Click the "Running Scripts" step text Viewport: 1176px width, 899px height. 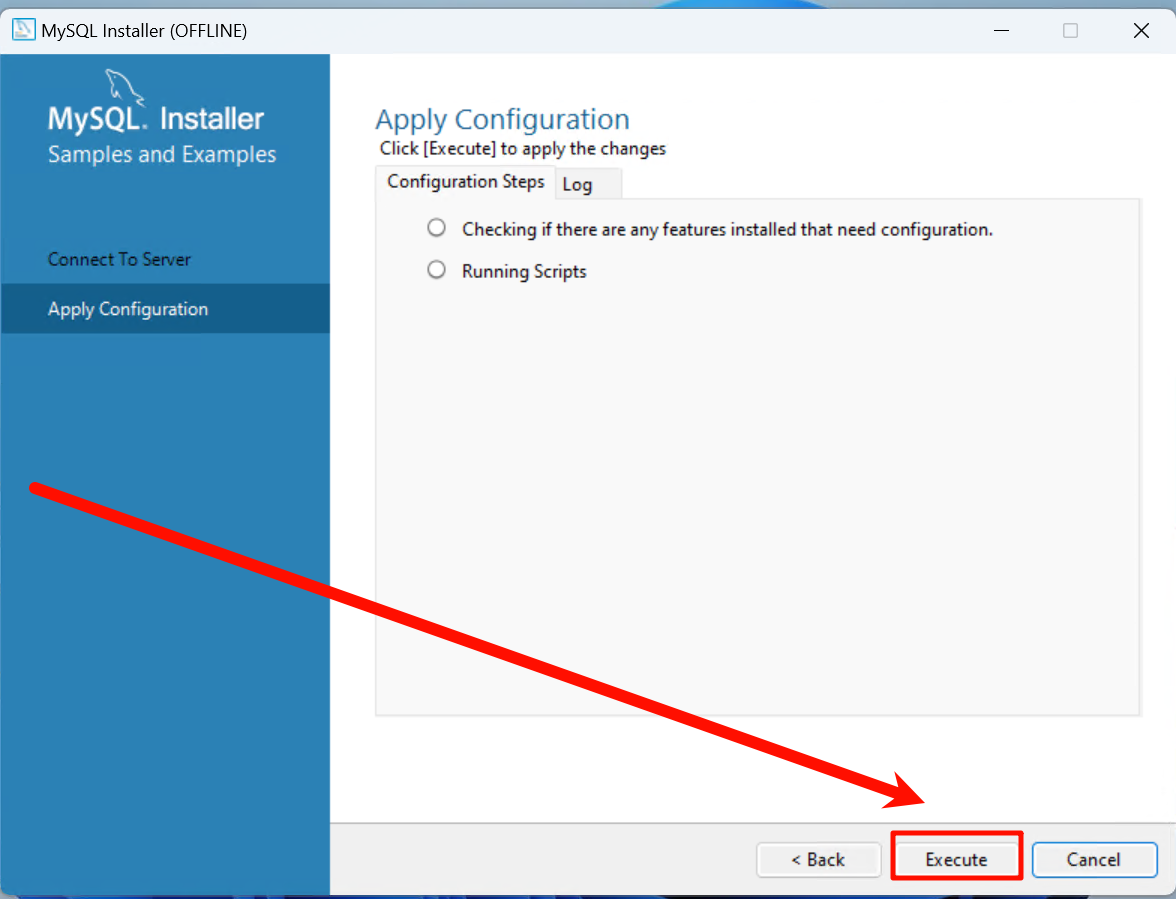(x=524, y=271)
